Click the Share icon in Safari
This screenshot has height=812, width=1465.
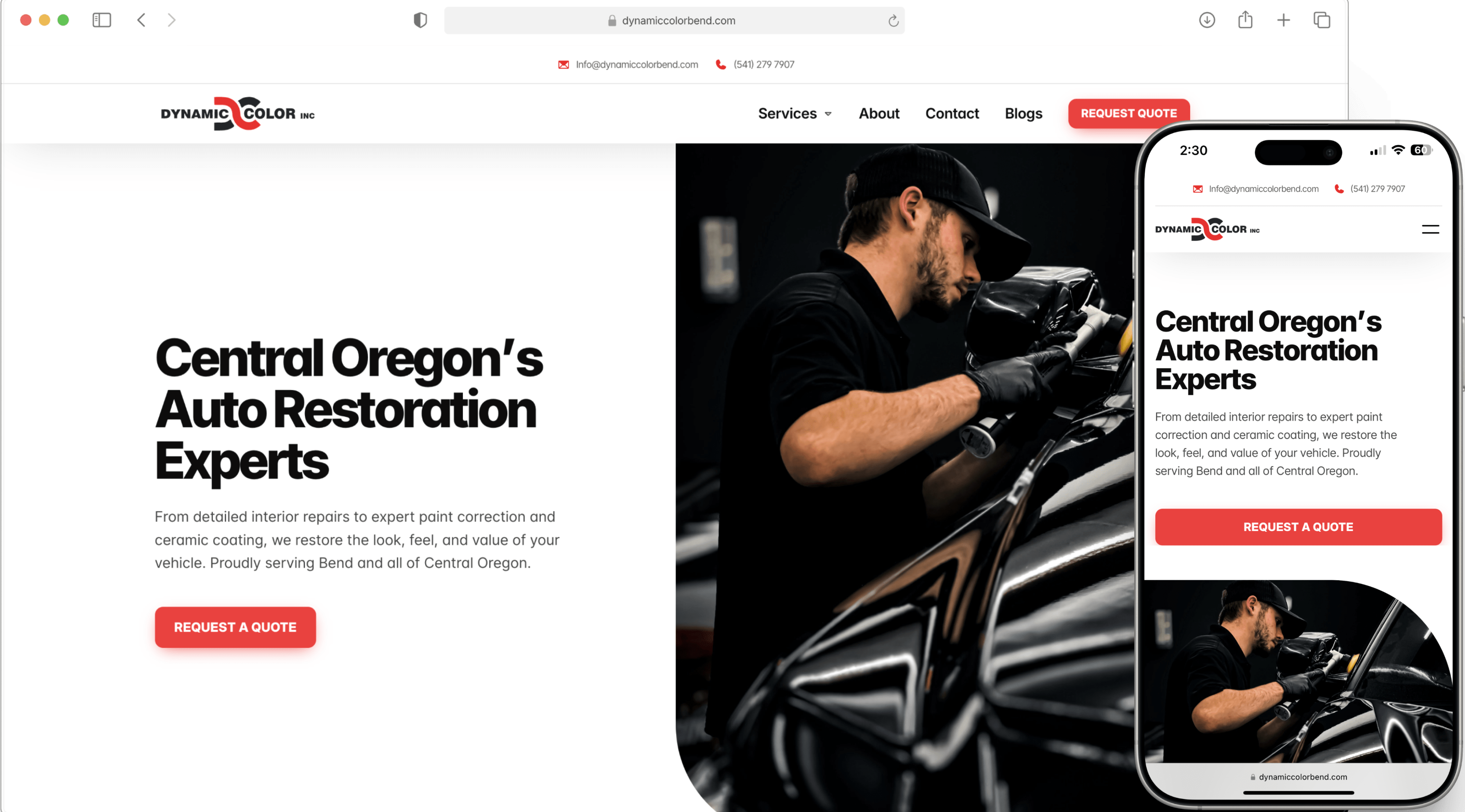tap(1245, 19)
